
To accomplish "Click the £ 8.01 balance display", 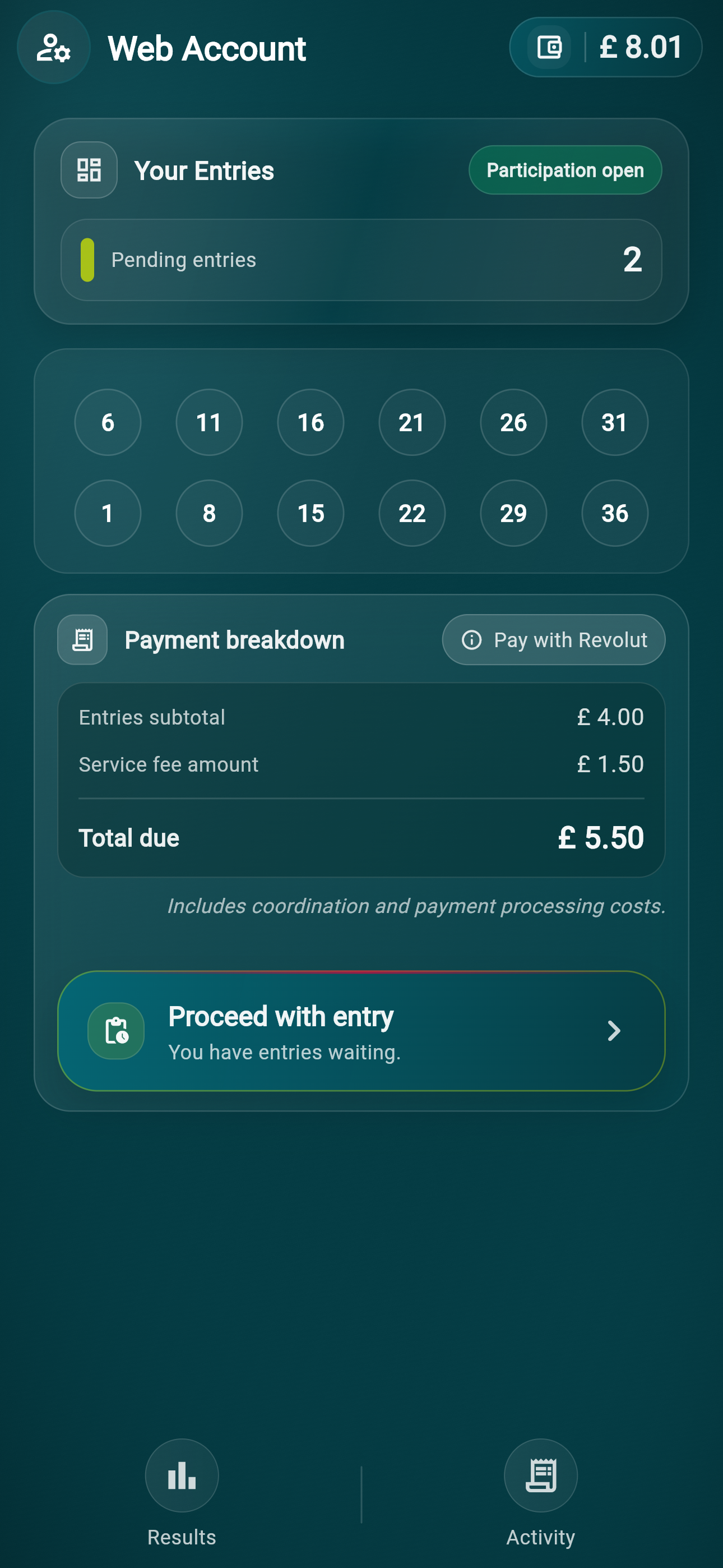I will pyautogui.click(x=640, y=47).
